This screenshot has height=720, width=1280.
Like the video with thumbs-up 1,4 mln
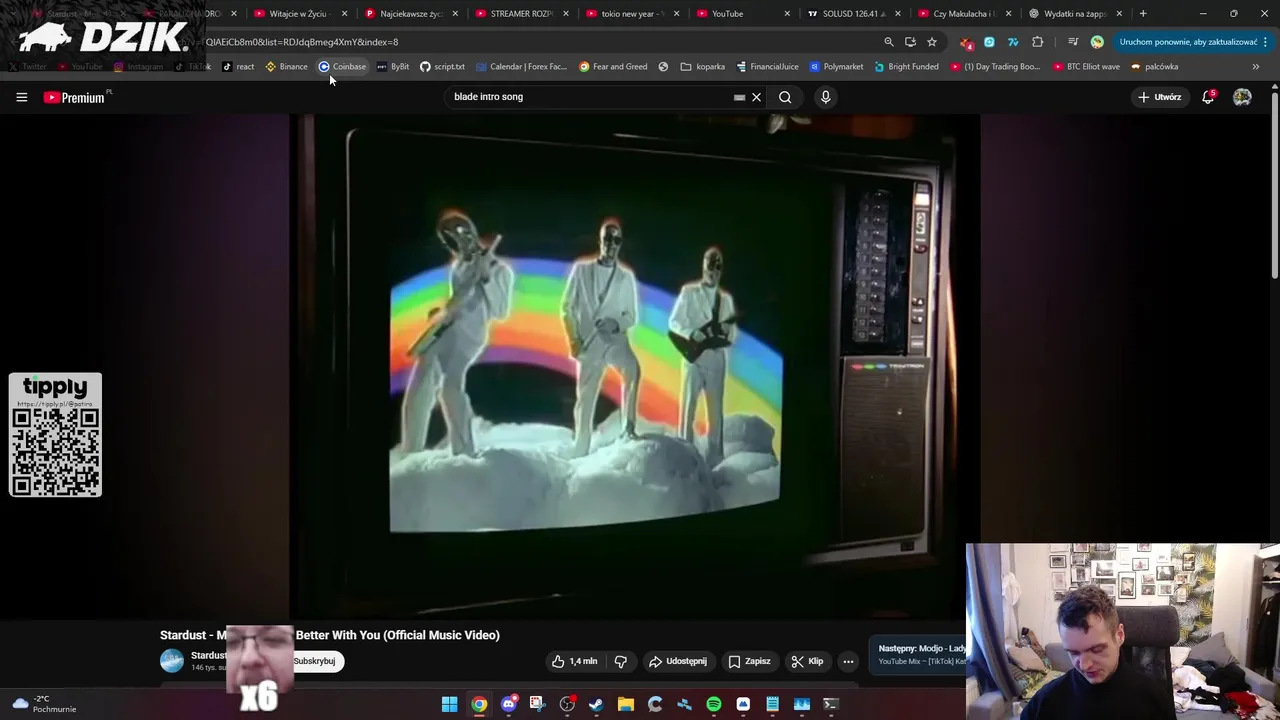[x=574, y=661]
